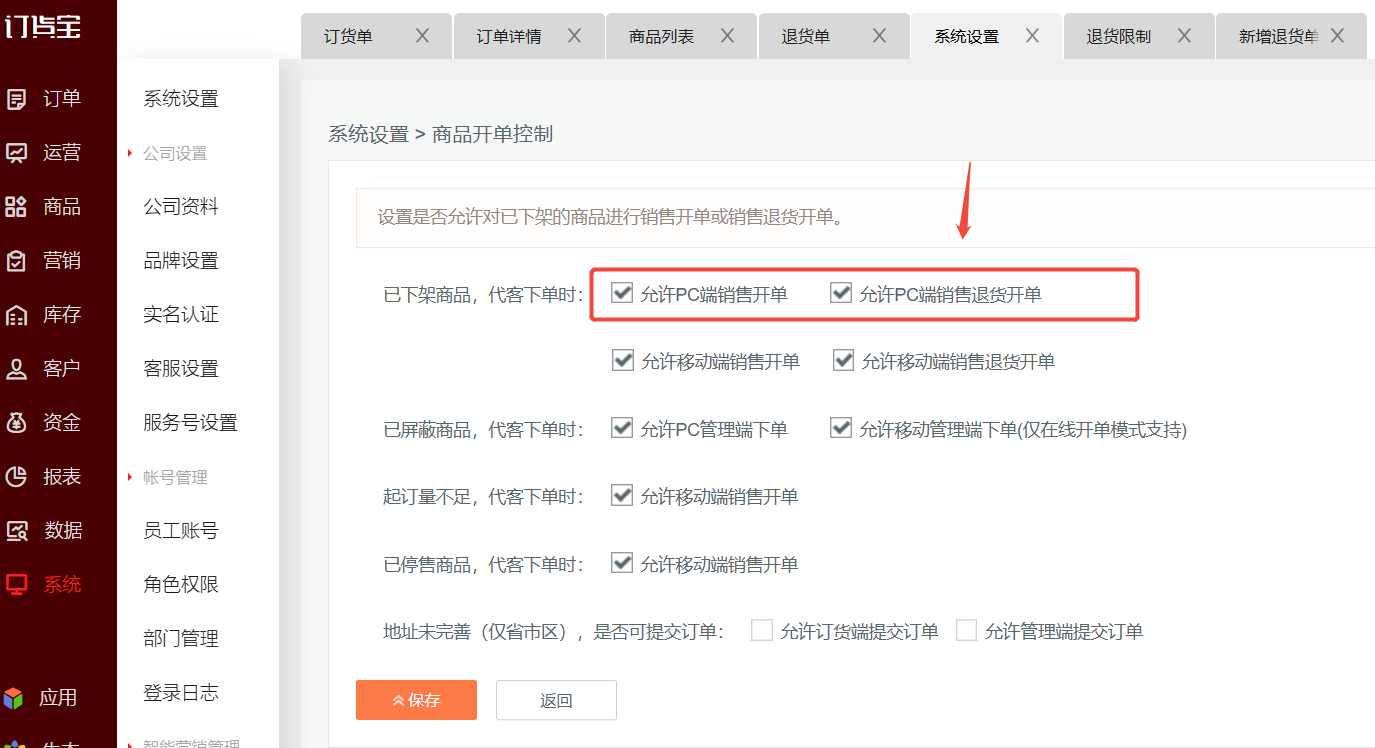
Task: Open 员工账号 in the submenu
Action: click(x=181, y=531)
